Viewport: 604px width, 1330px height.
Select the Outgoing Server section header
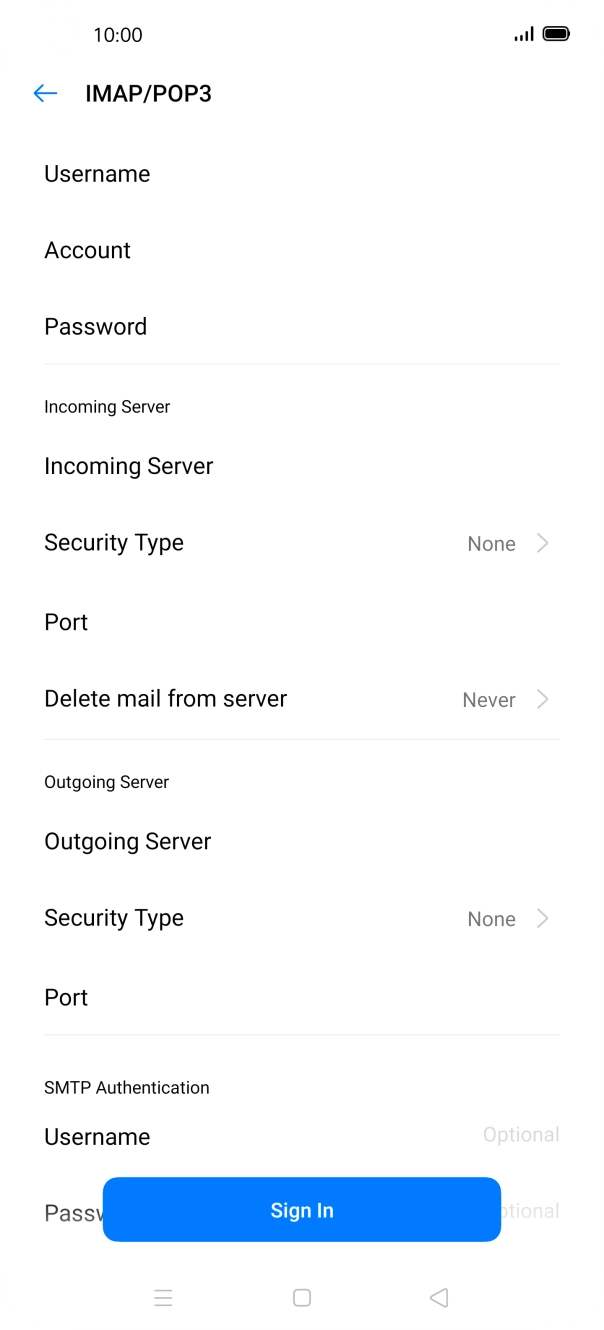107,781
